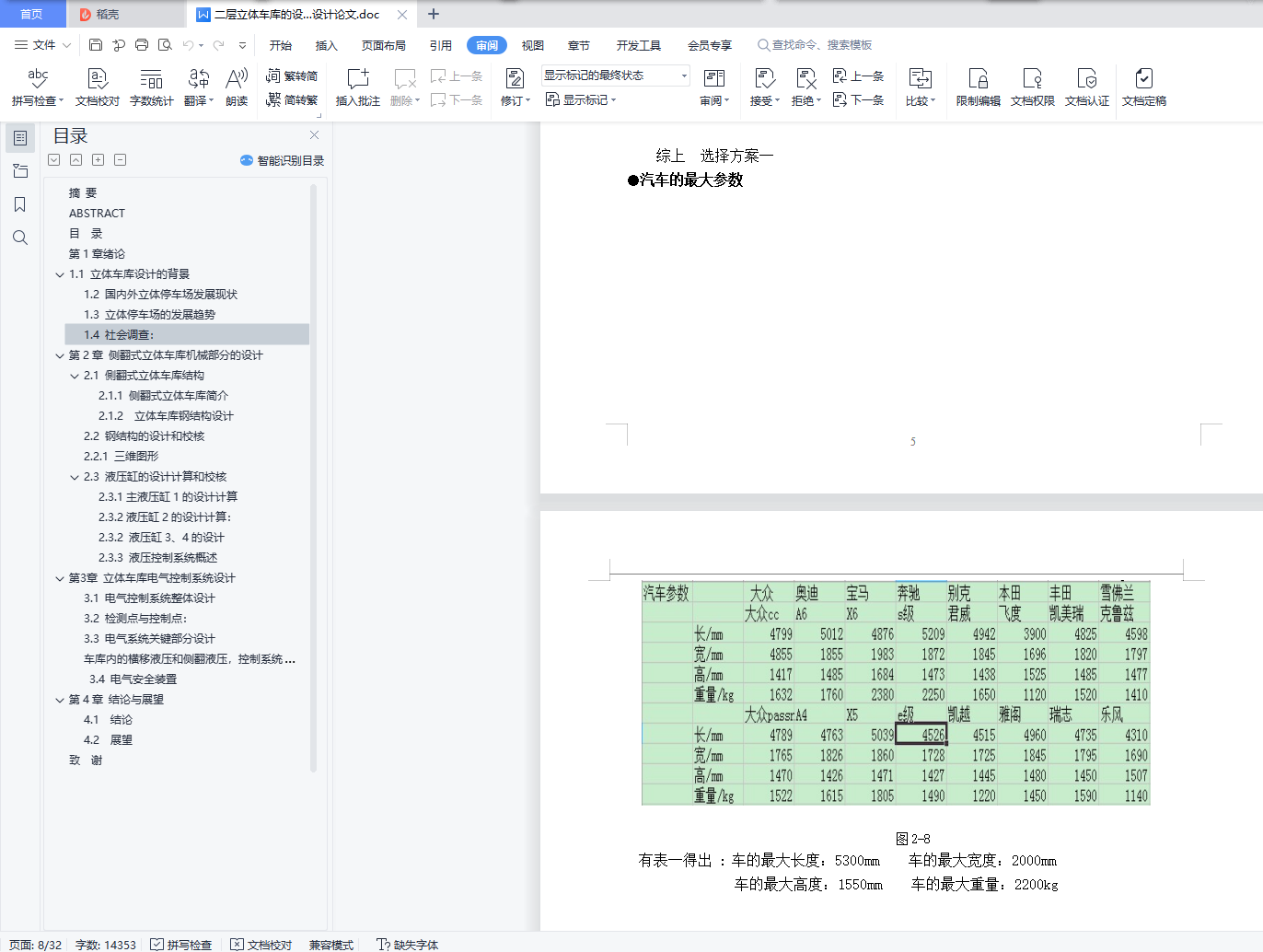
Task: Open the 文件 menu
Action: coord(42,44)
